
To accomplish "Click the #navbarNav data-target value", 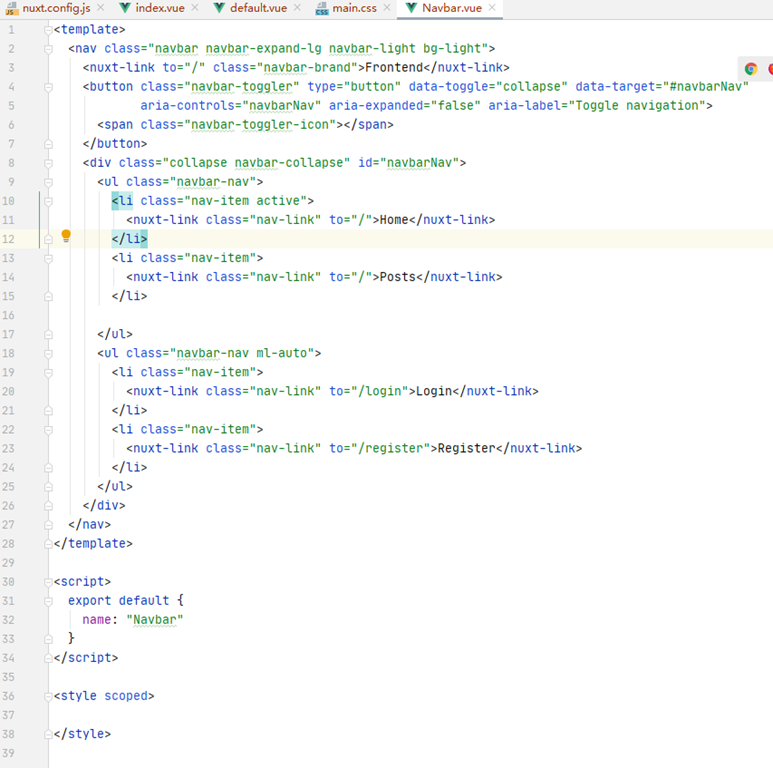I will click(705, 87).
